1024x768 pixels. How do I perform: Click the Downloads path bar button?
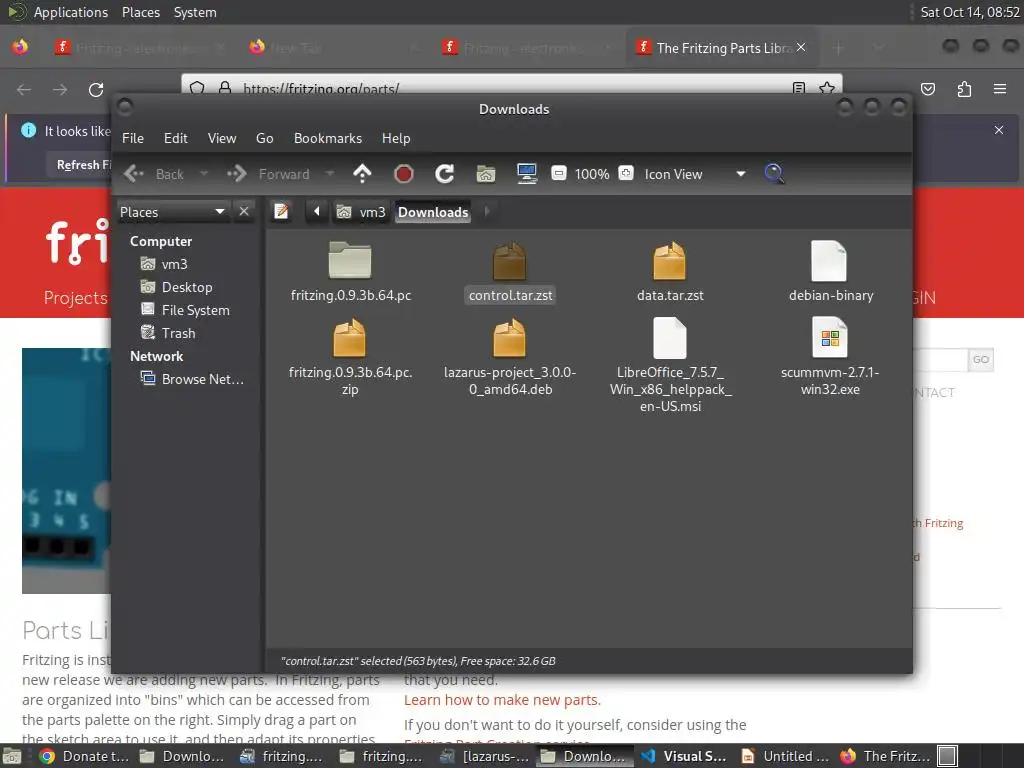tap(433, 212)
